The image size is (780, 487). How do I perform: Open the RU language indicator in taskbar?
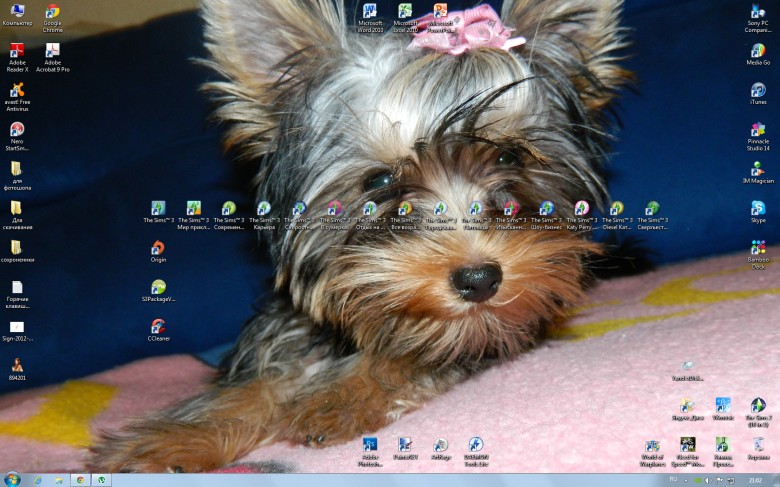tap(672, 480)
